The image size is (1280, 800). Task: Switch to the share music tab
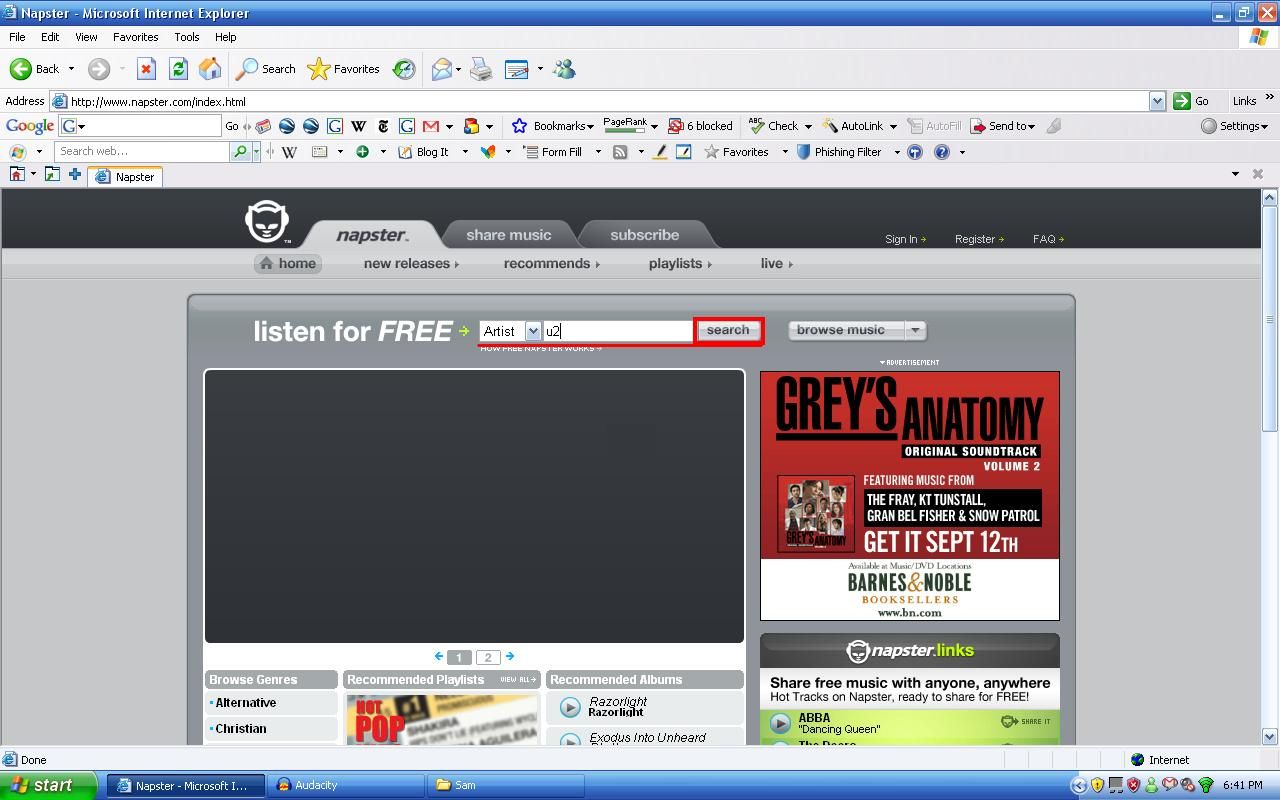[x=508, y=235]
